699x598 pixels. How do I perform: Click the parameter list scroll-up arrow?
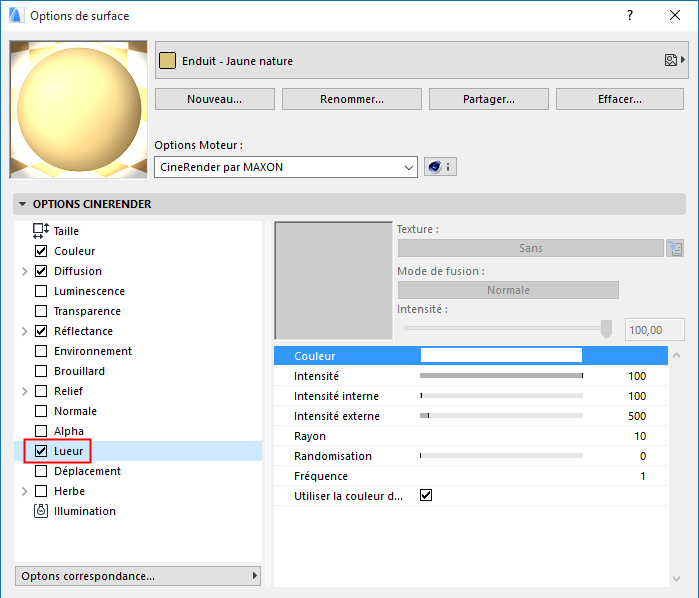(676, 355)
